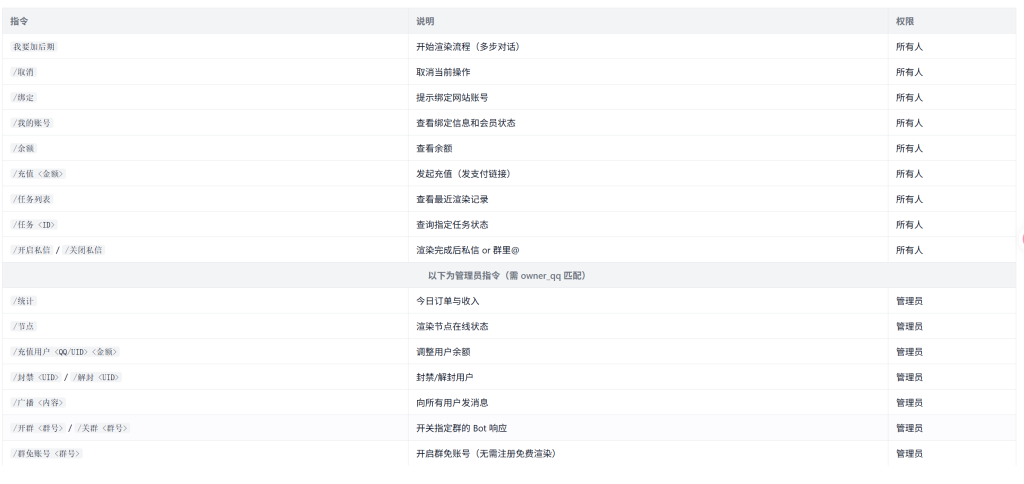Click the 开启群免账号 description cell

(x=485, y=454)
